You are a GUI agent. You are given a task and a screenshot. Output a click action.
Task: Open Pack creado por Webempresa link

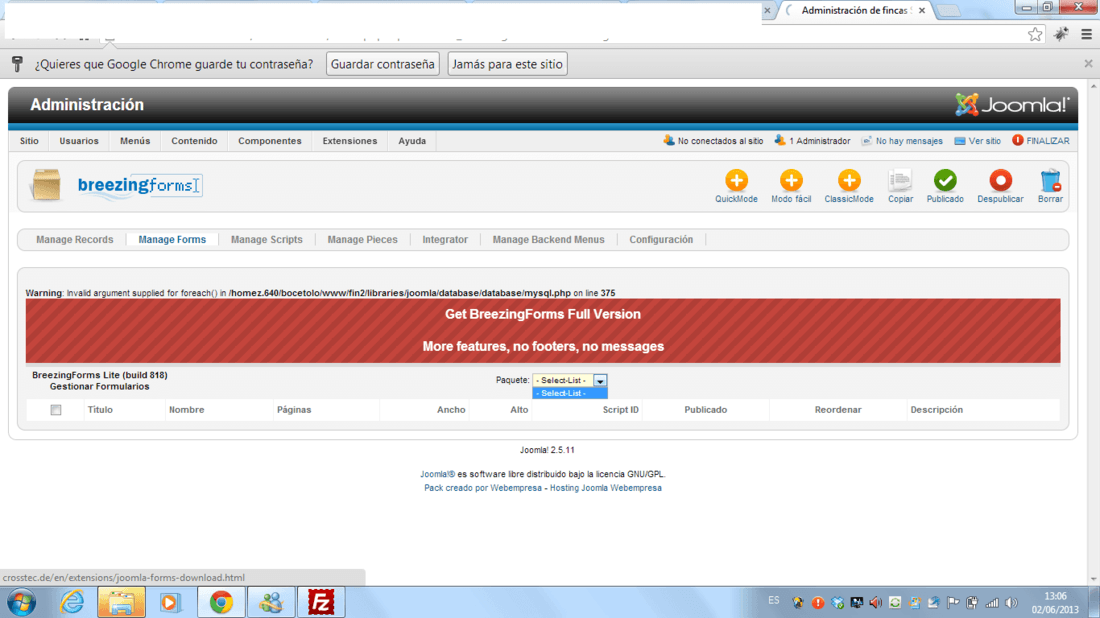483,488
